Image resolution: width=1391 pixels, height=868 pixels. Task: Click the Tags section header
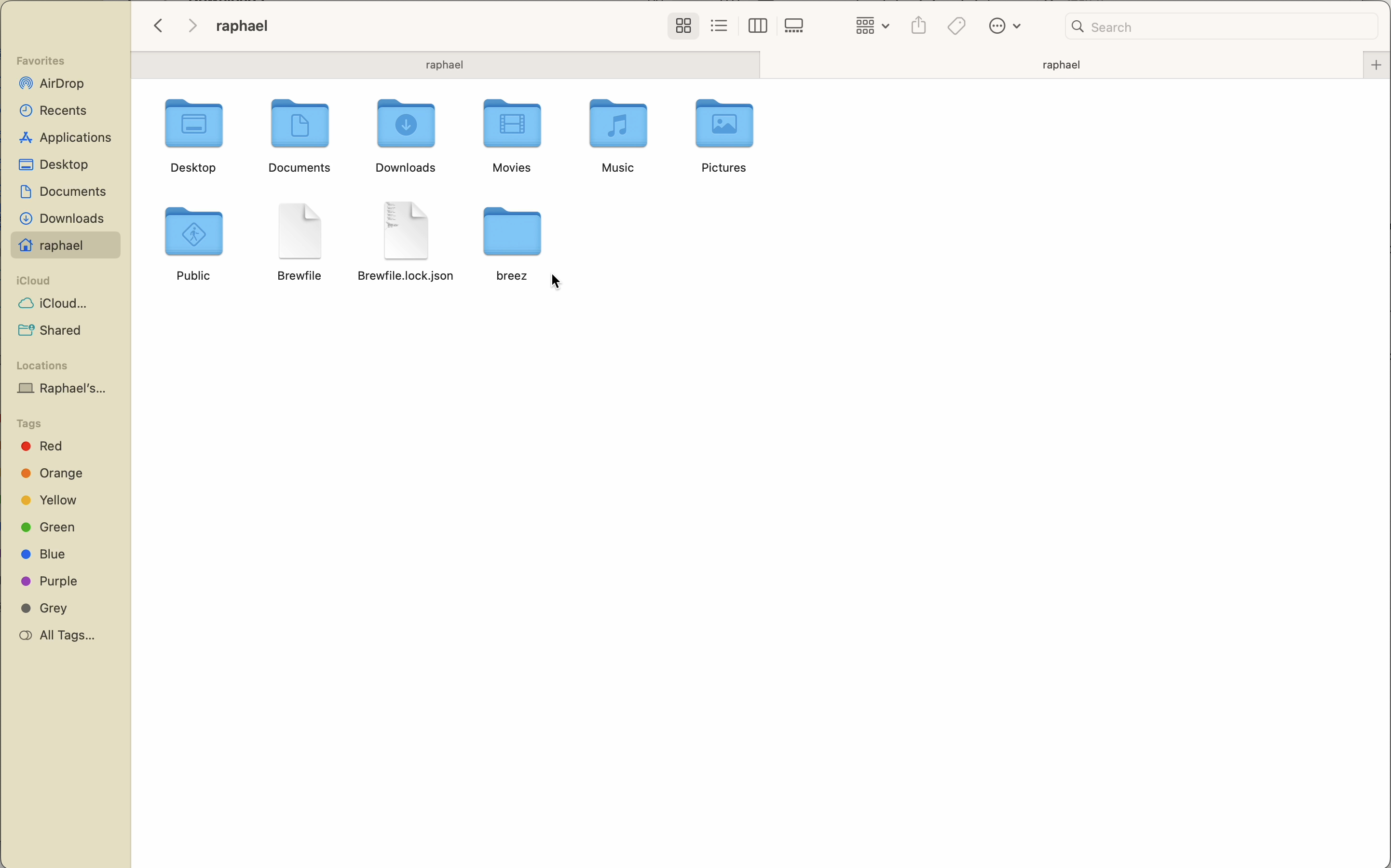[30, 424]
